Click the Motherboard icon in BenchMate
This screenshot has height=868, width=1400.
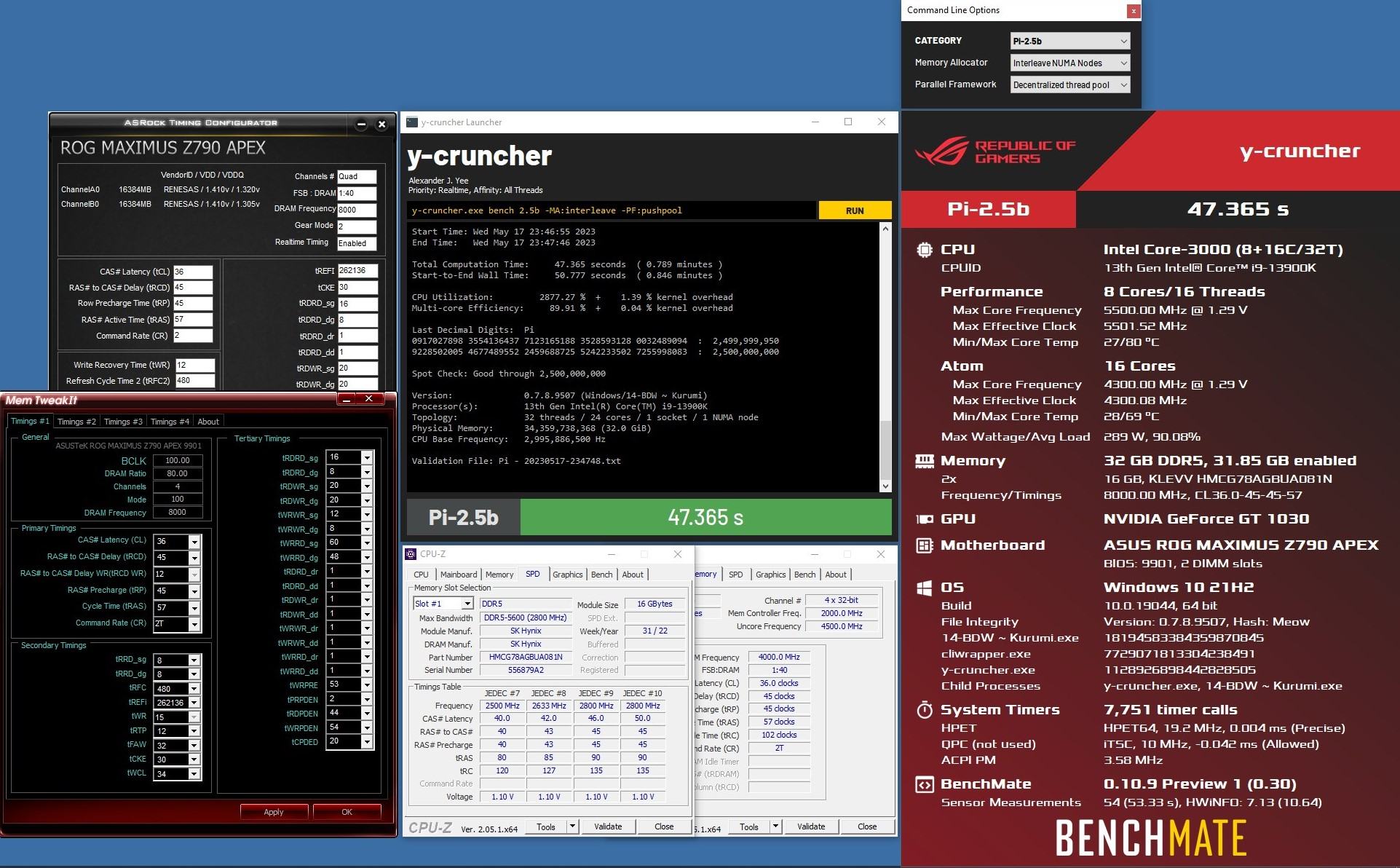pos(924,545)
